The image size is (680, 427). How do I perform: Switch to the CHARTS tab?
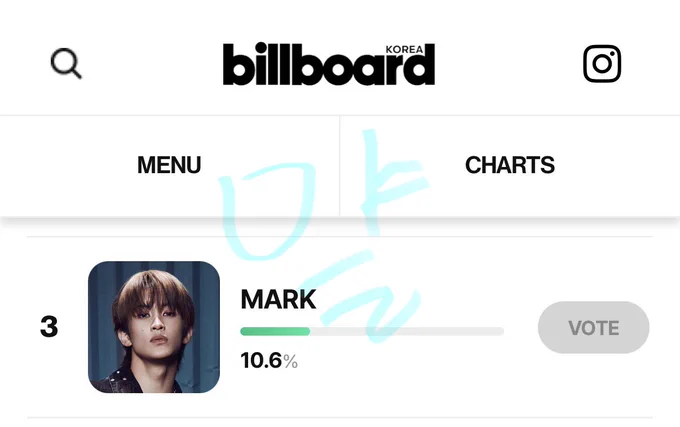point(510,165)
